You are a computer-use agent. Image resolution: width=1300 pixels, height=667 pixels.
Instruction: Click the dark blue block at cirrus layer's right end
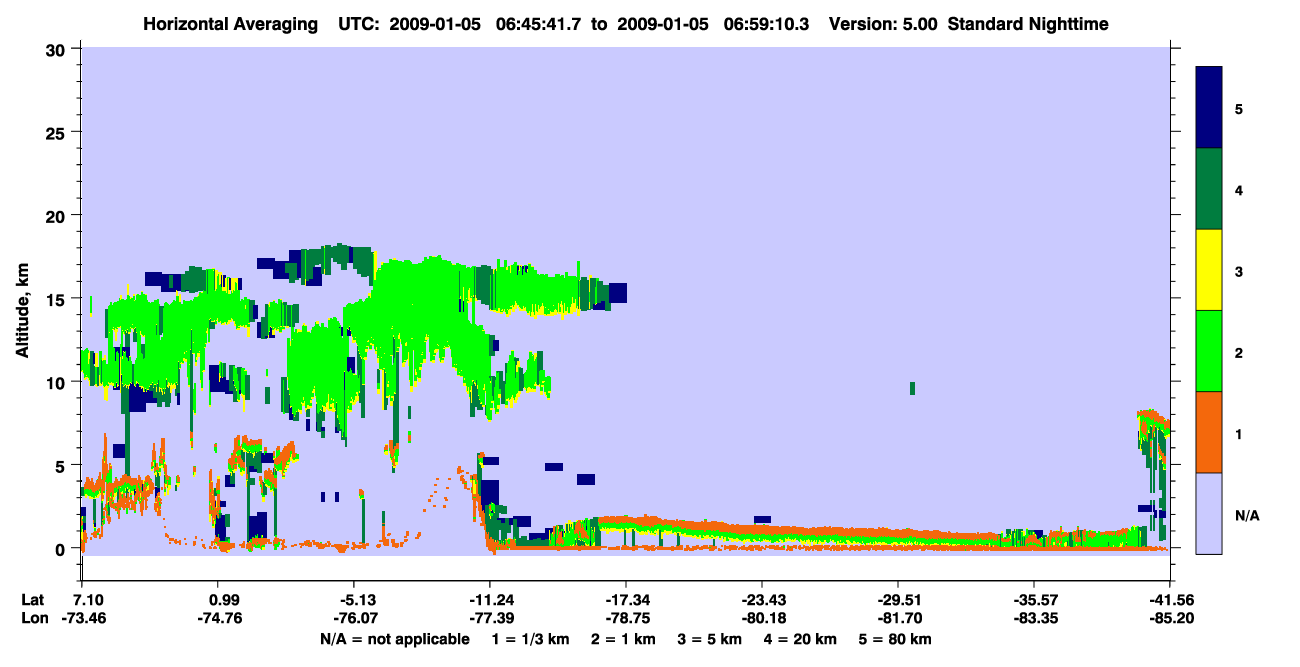pos(617,292)
